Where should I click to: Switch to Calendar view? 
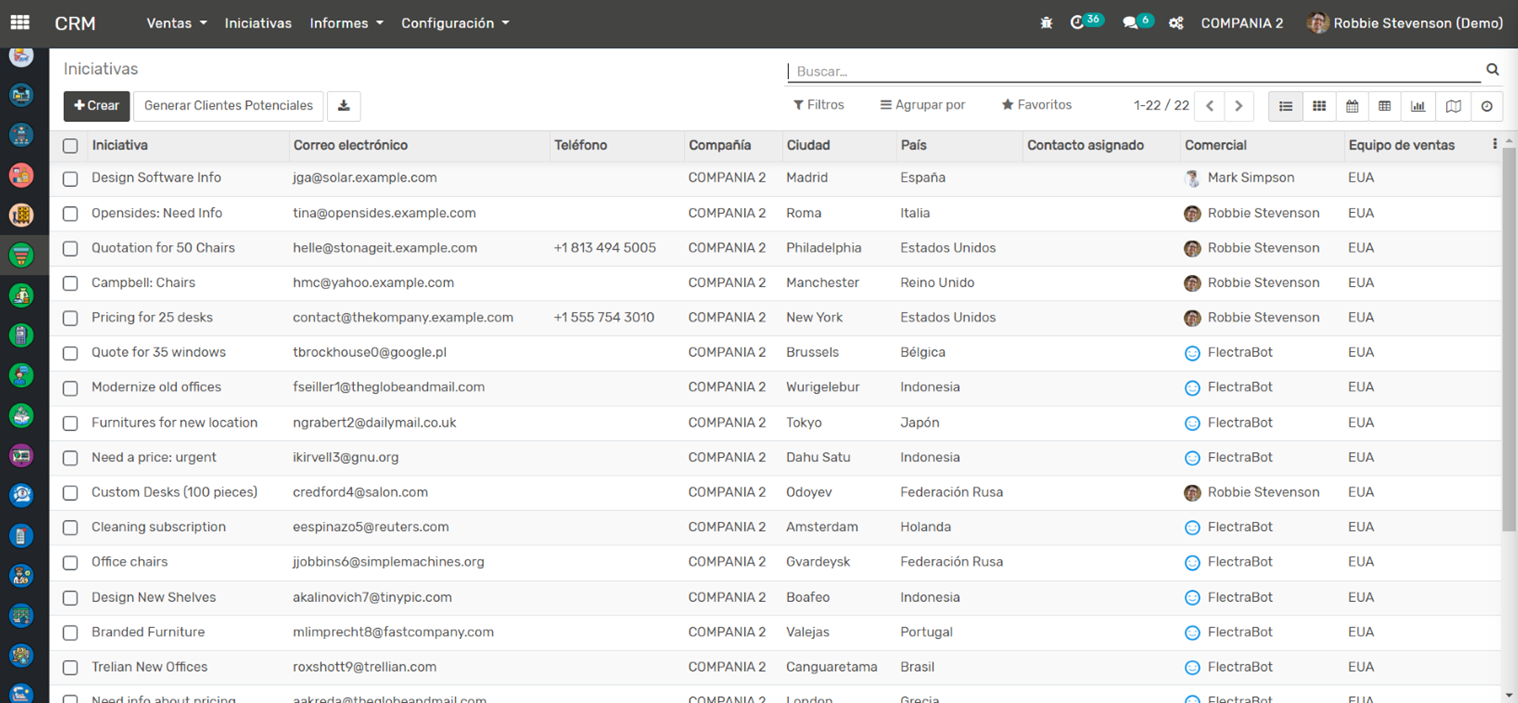tap(1352, 106)
